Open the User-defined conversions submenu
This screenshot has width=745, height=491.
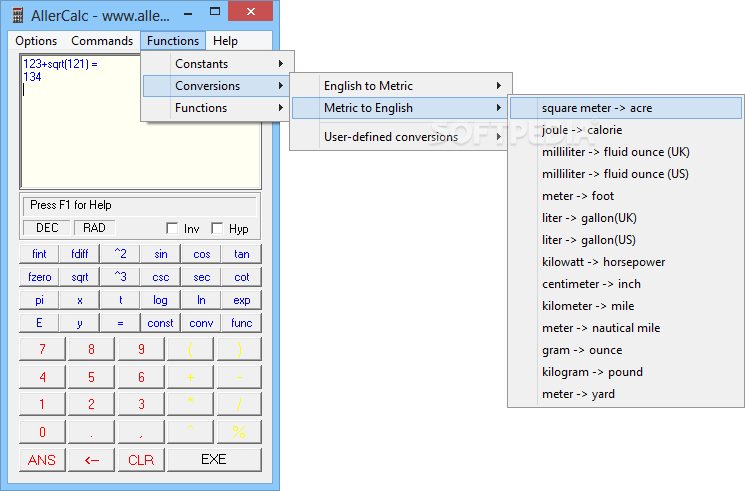(x=401, y=137)
